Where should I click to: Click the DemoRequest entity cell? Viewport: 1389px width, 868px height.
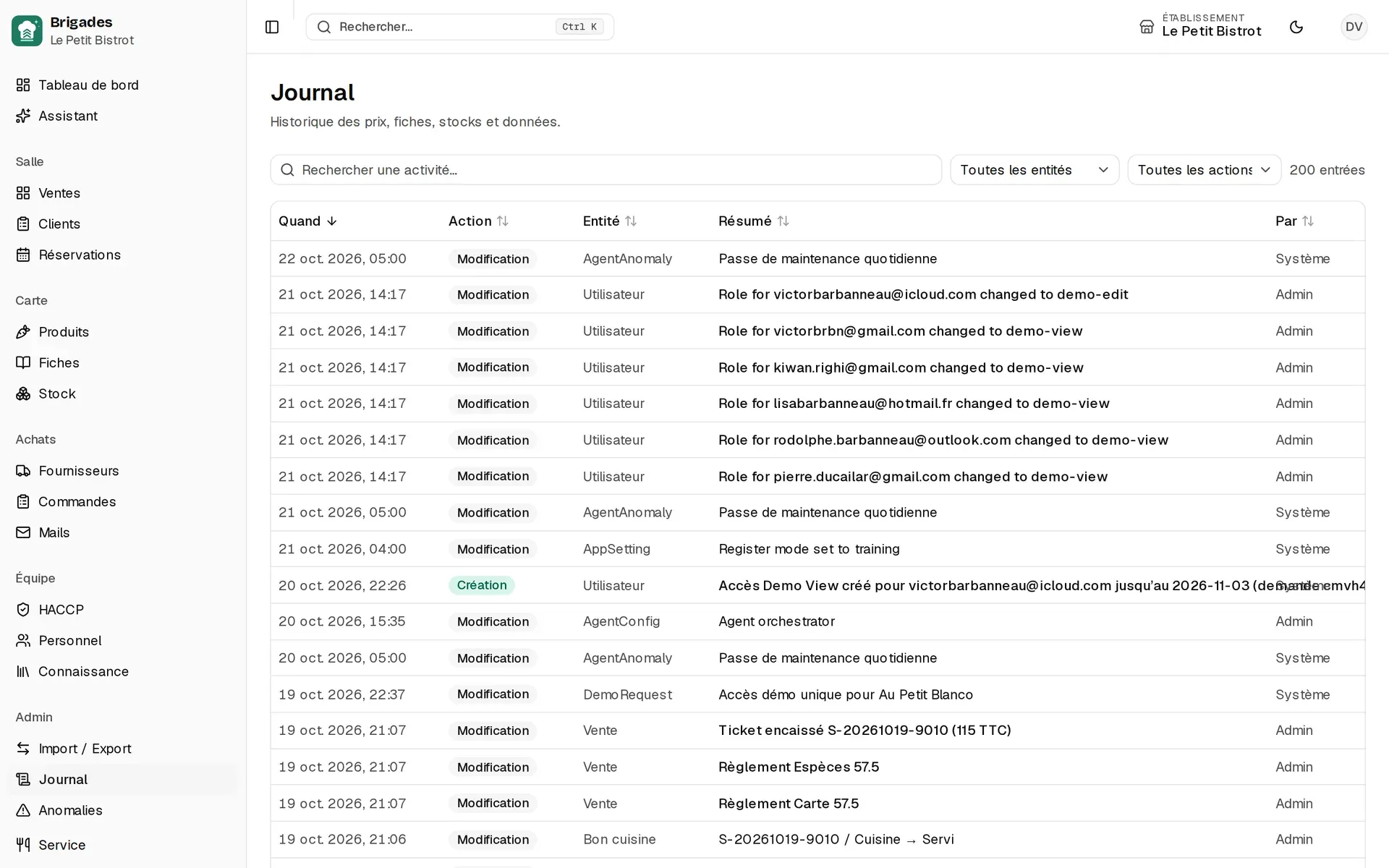click(x=627, y=694)
